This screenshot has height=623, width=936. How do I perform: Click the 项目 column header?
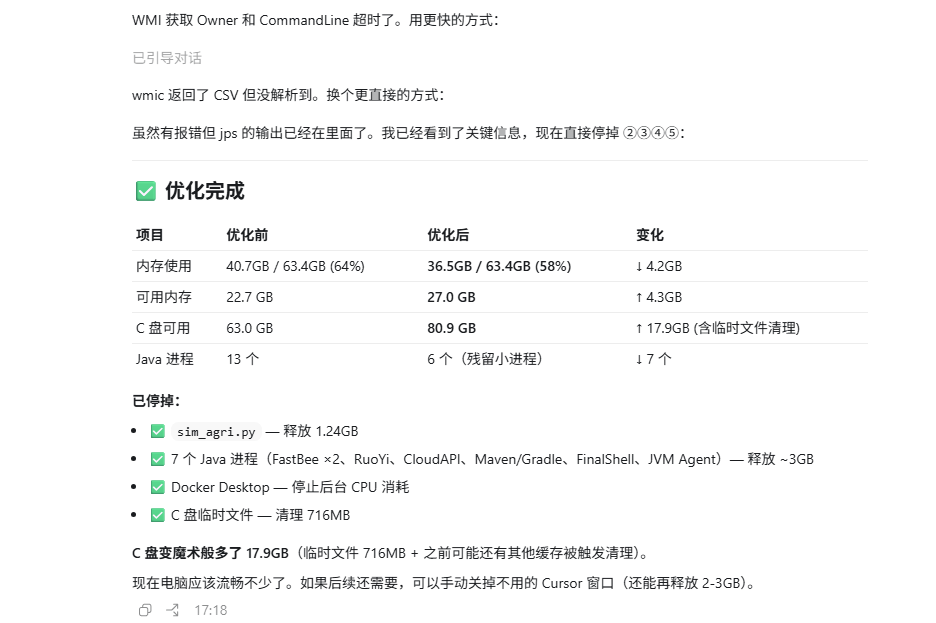149,235
